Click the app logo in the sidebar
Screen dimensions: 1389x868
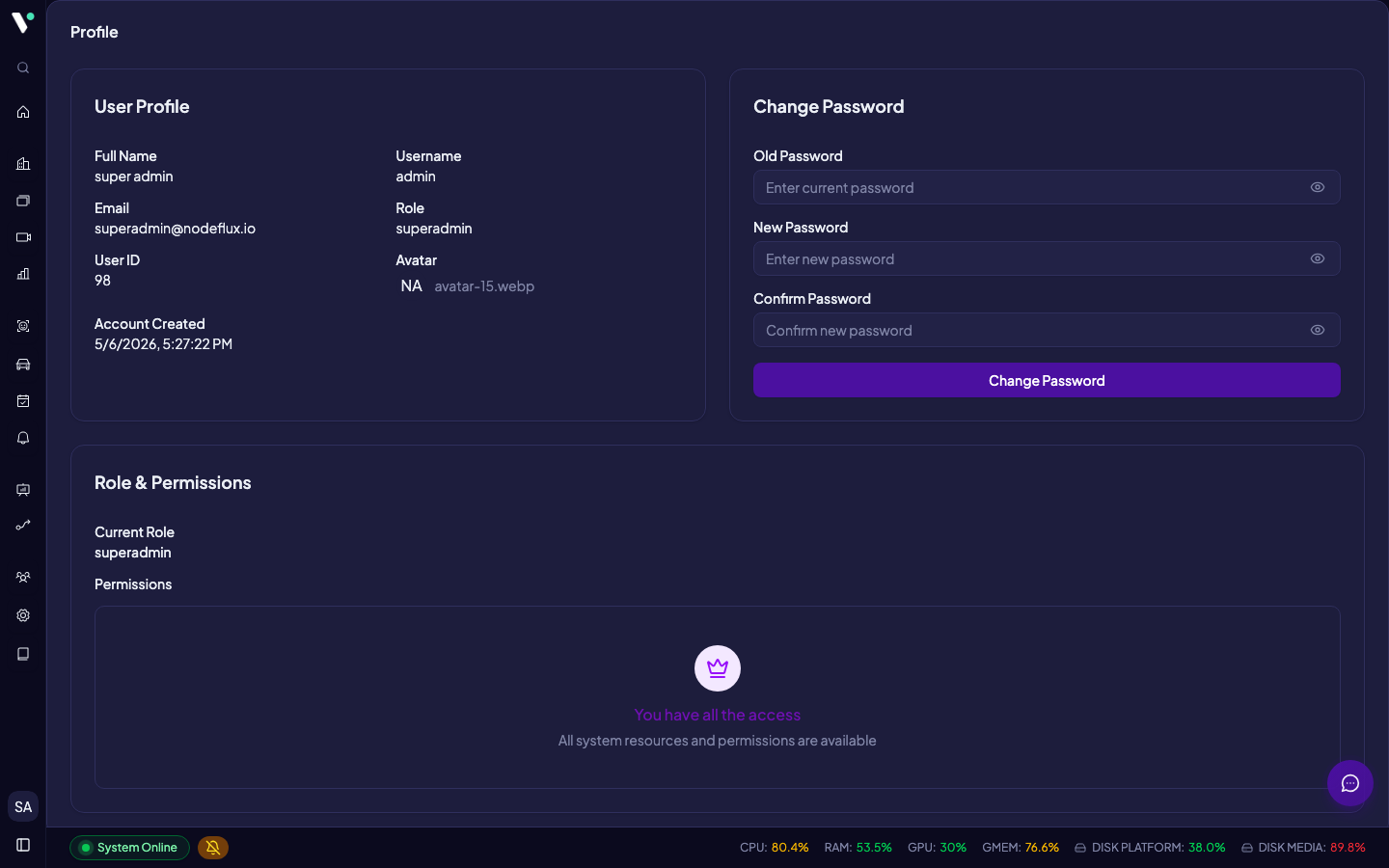pos(23,22)
